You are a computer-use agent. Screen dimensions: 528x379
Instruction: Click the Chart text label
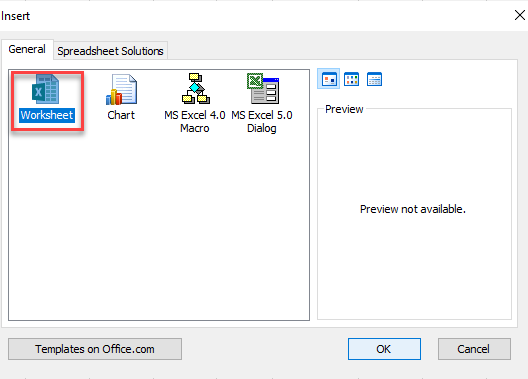pyautogui.click(x=121, y=115)
